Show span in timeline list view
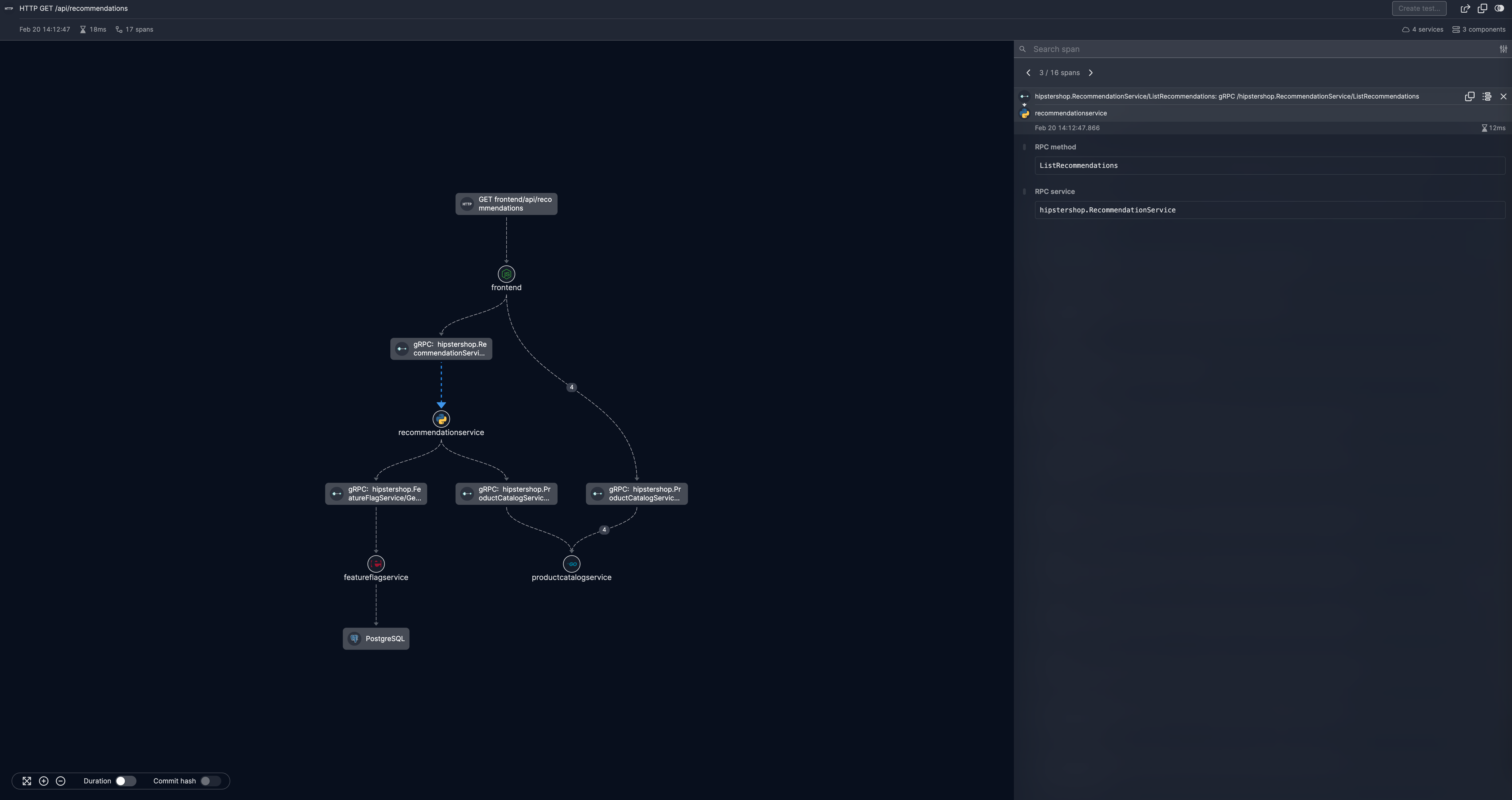Image resolution: width=1512 pixels, height=800 pixels. click(1486, 96)
